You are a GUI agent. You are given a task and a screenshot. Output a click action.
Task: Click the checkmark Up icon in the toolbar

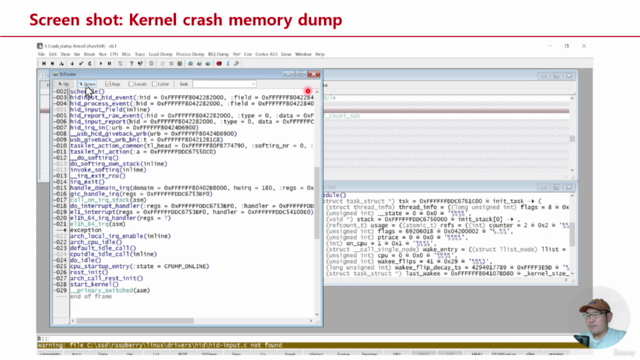pyautogui.click(x=81, y=64)
